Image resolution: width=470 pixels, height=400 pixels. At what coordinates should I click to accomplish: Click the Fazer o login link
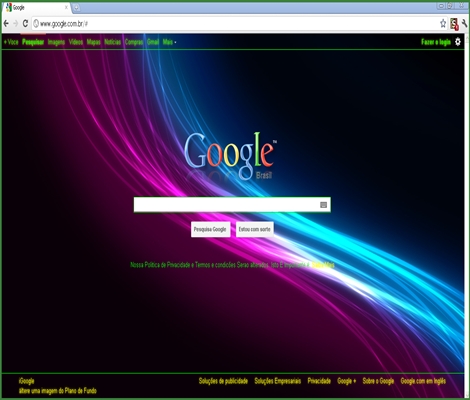(436, 42)
